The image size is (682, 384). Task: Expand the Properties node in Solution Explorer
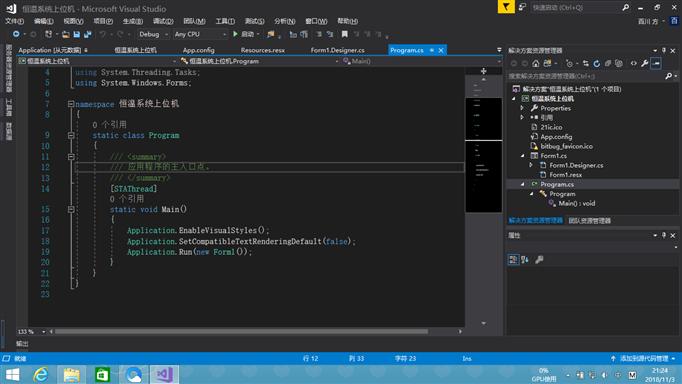coord(522,108)
